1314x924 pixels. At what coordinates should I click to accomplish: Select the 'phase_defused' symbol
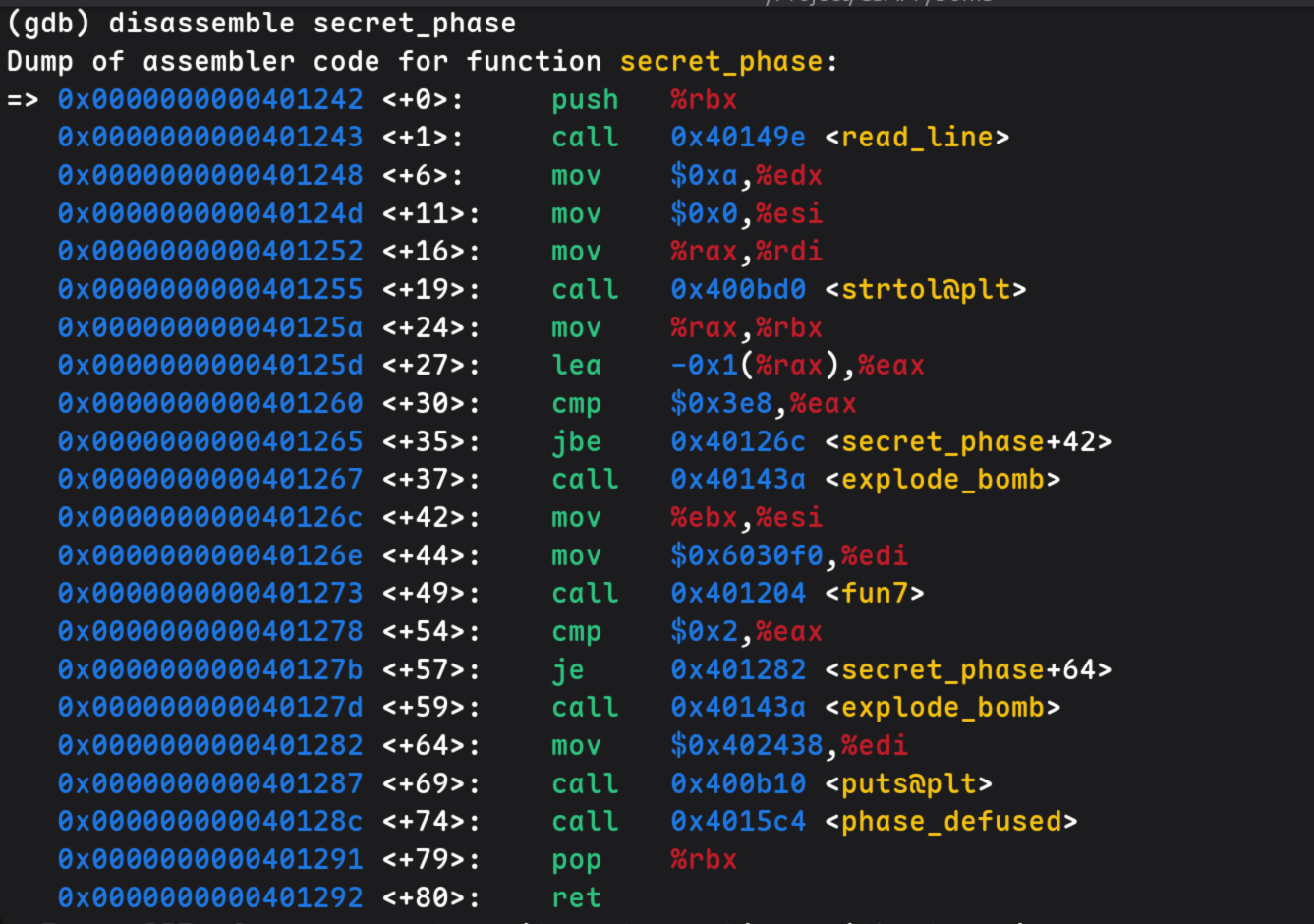click(951, 821)
